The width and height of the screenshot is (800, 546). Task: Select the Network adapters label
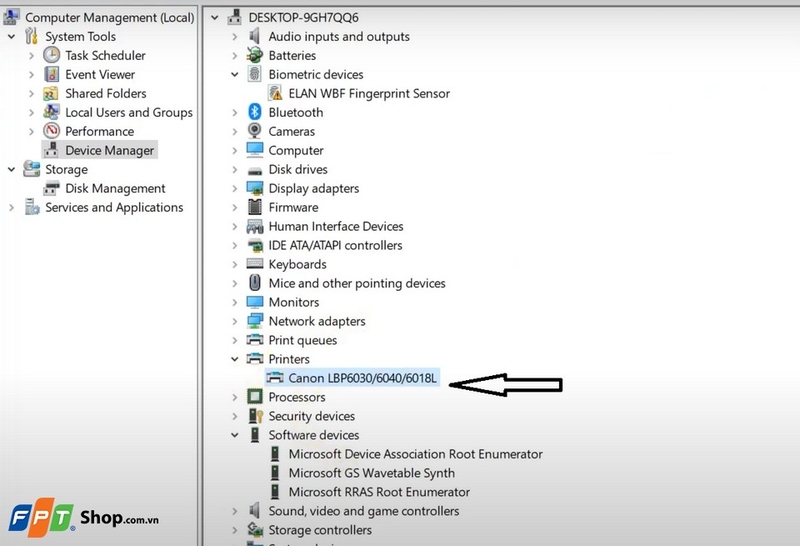[x=317, y=321]
